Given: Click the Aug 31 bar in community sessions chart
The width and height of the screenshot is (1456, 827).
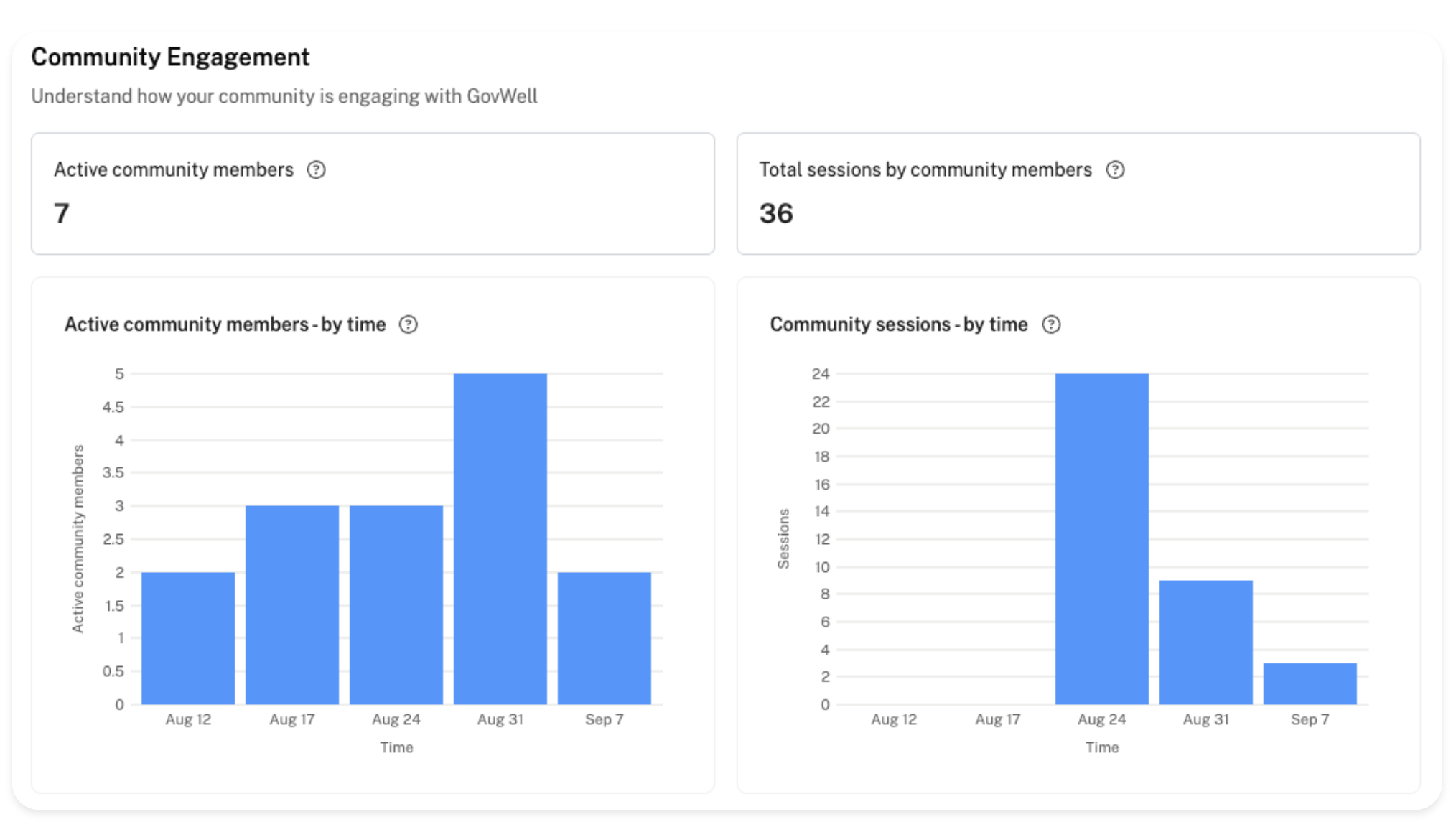Looking at the screenshot, I should click(1206, 642).
